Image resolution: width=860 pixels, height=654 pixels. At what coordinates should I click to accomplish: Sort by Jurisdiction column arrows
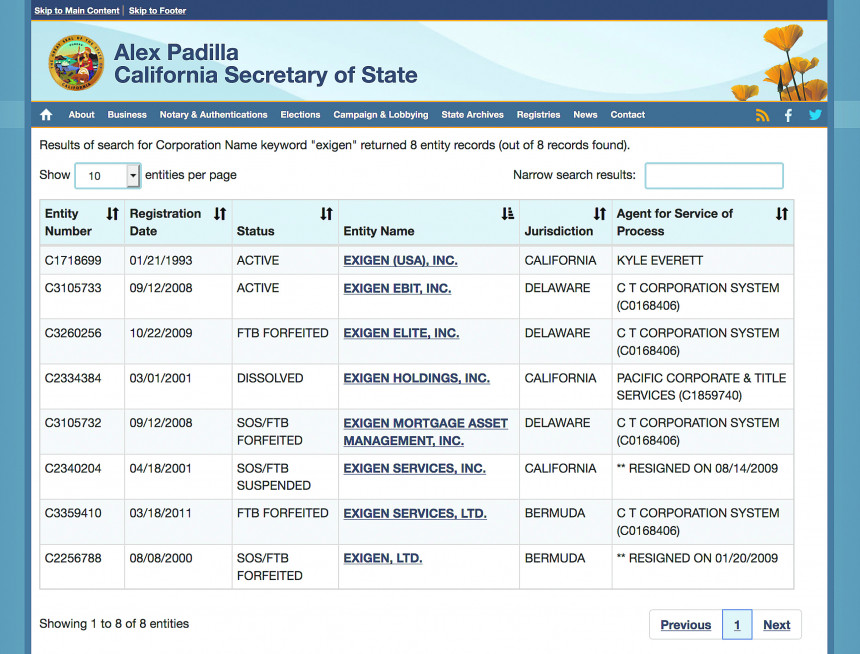pos(599,214)
